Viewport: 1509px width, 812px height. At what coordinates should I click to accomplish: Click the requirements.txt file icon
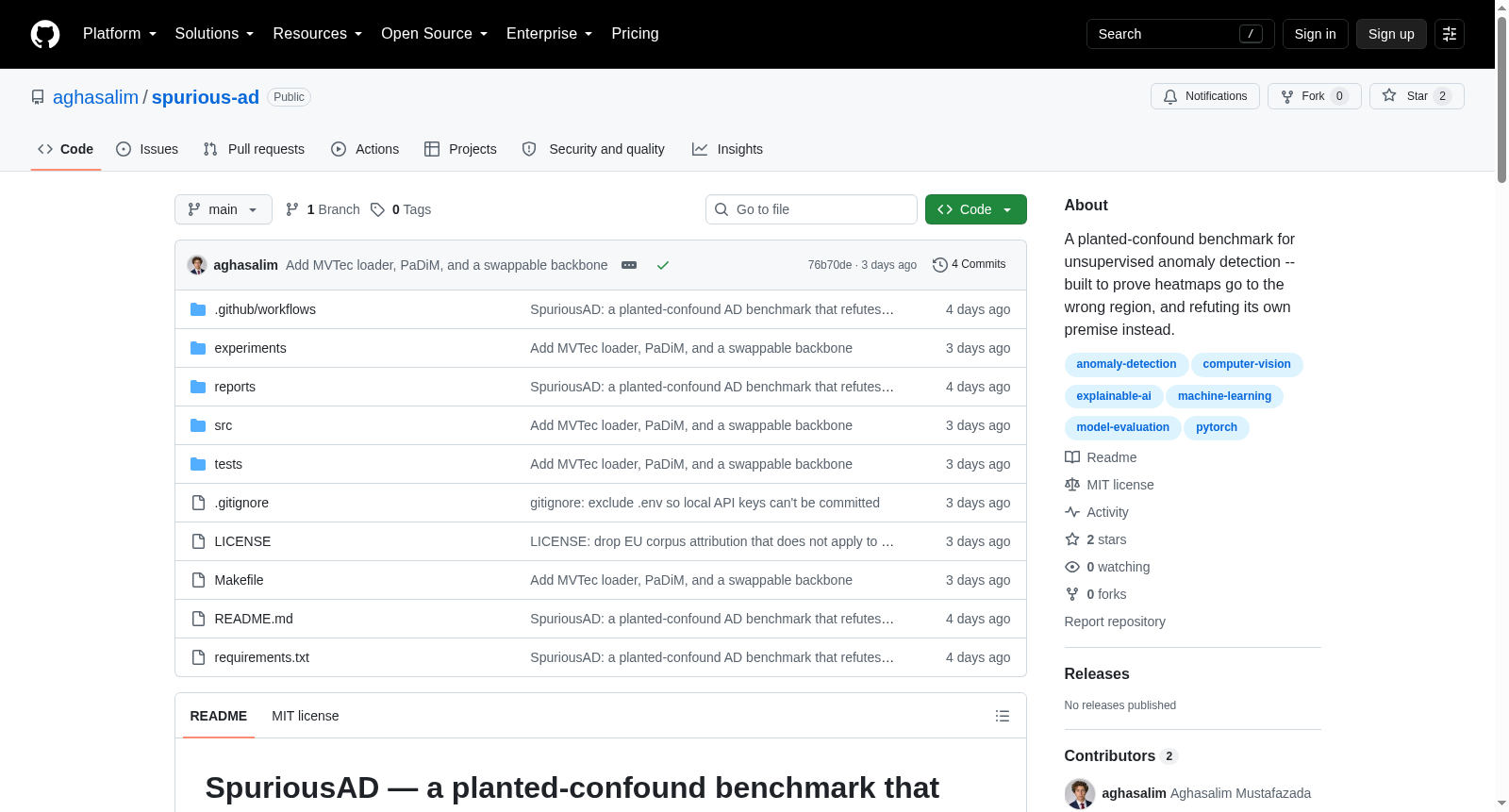(x=198, y=657)
